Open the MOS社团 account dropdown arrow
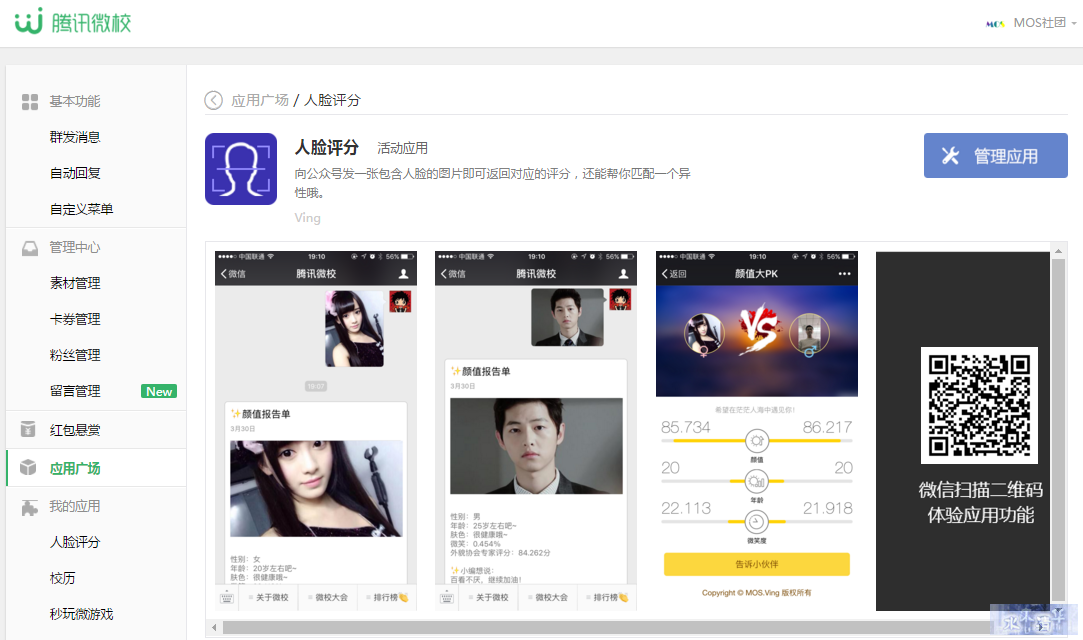1083x640 pixels. [x=1074, y=23]
